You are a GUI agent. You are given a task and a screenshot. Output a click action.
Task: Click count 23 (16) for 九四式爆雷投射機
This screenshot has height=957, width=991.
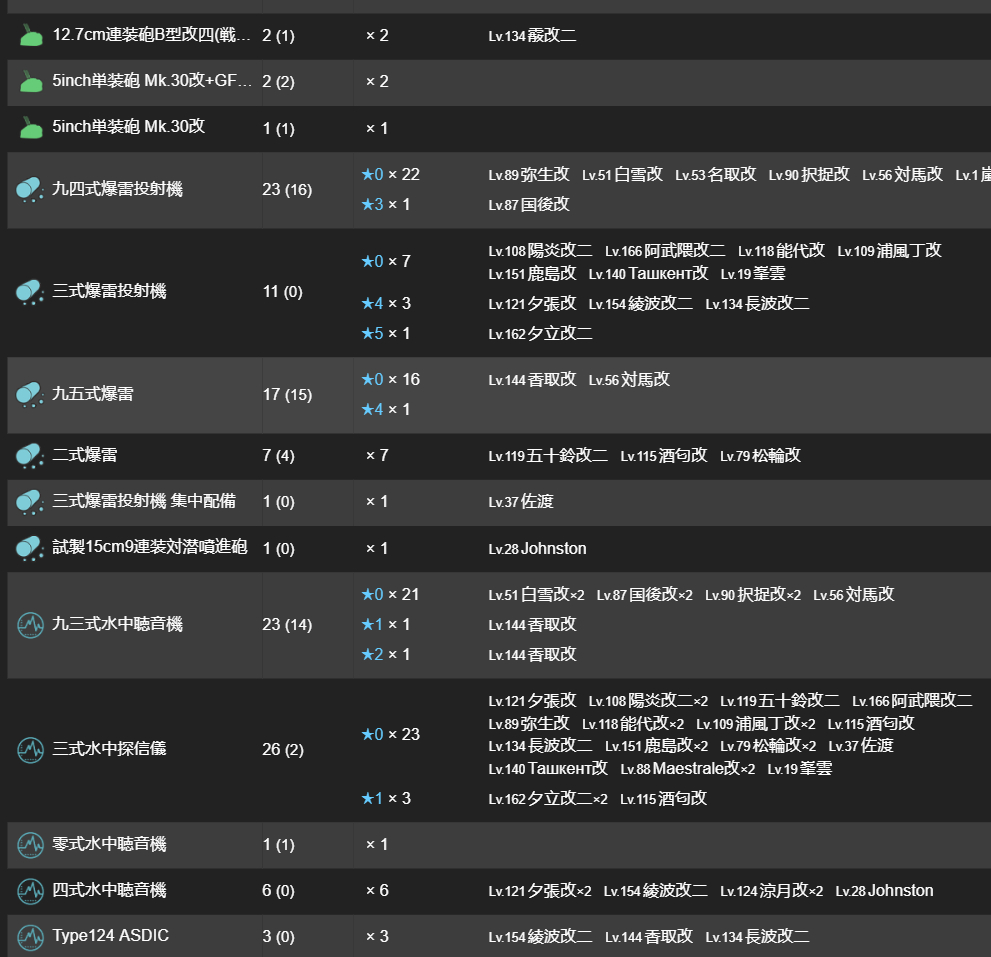pyautogui.click(x=287, y=190)
